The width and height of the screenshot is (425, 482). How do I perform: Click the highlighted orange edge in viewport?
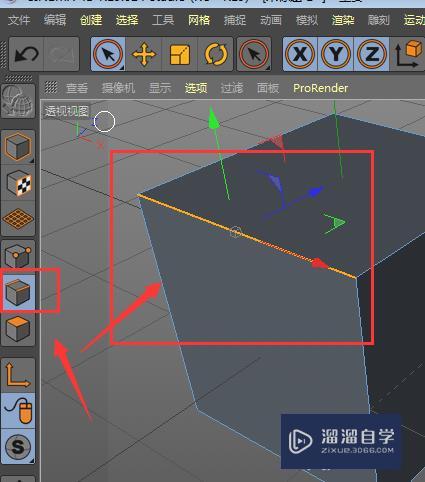(247, 236)
